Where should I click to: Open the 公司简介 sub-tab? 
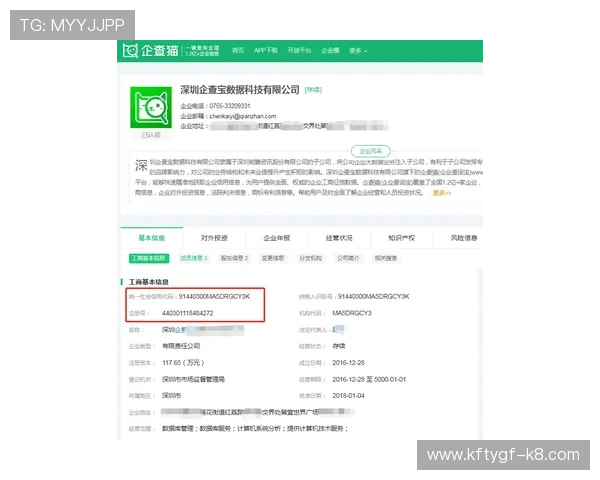point(348,258)
